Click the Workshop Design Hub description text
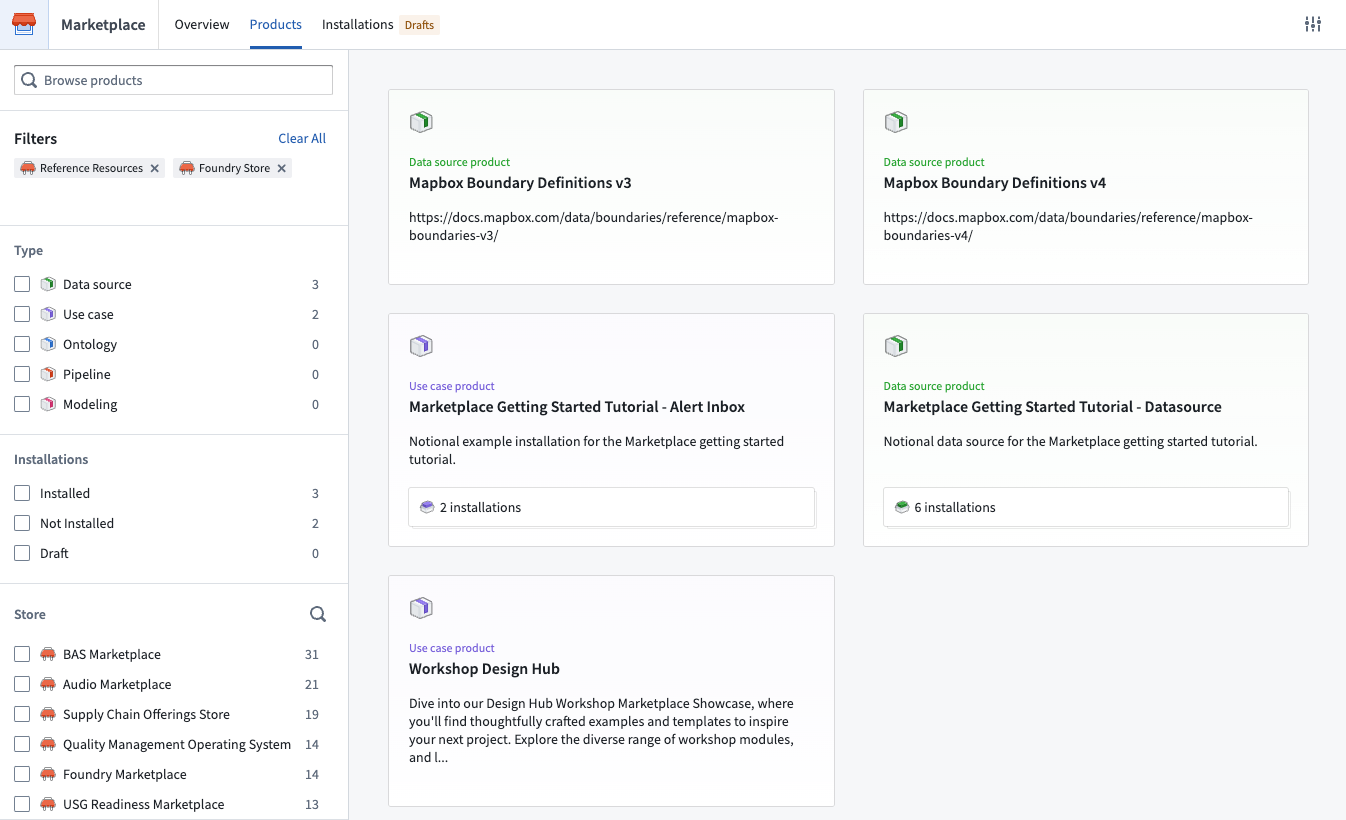 [602, 730]
